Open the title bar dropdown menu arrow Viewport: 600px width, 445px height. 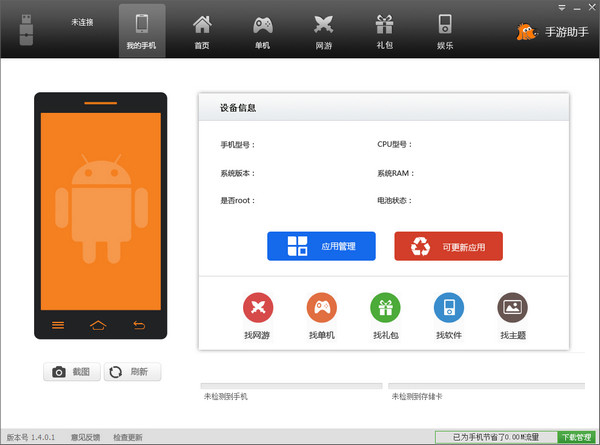(x=562, y=7)
